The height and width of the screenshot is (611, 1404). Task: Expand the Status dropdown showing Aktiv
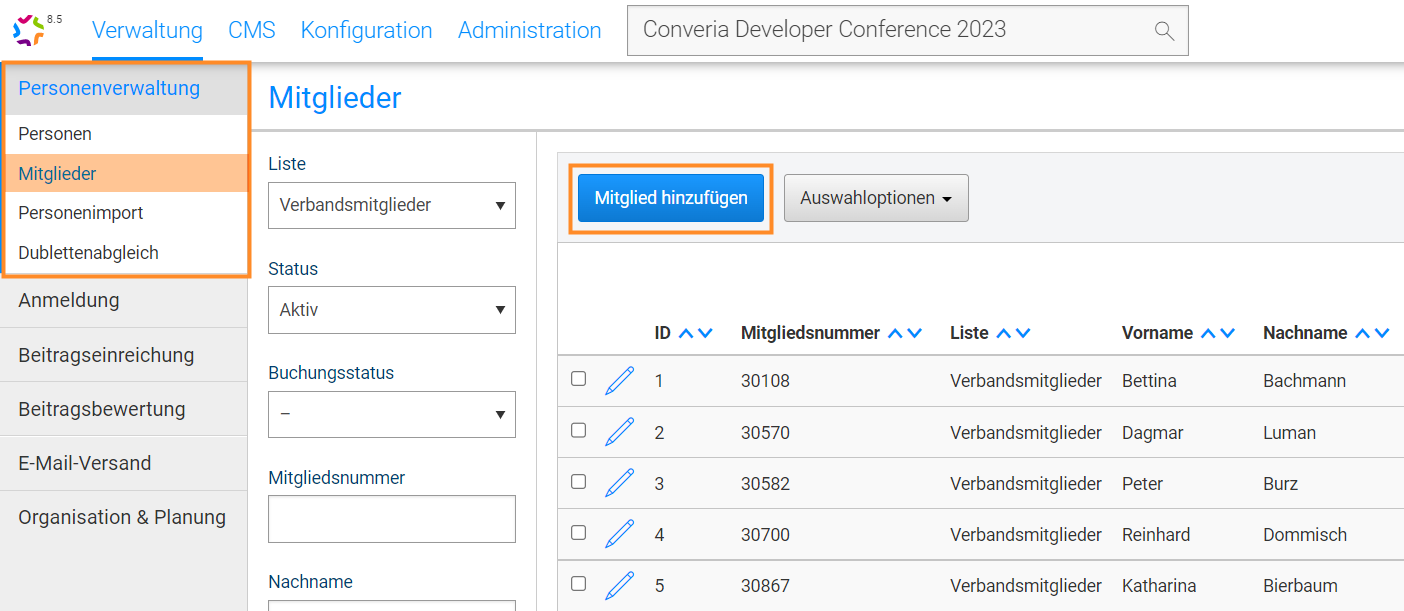[391, 310]
